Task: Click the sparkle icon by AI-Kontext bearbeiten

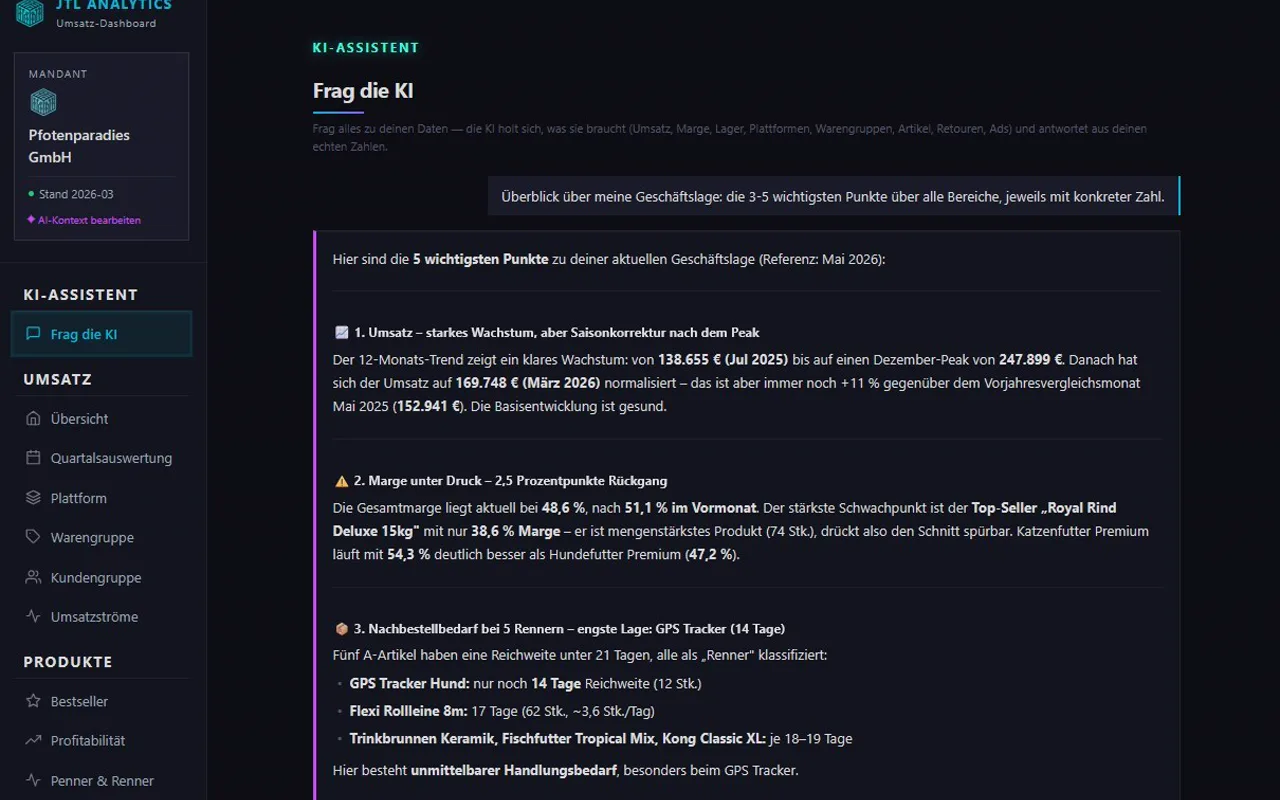Action: [x=31, y=220]
